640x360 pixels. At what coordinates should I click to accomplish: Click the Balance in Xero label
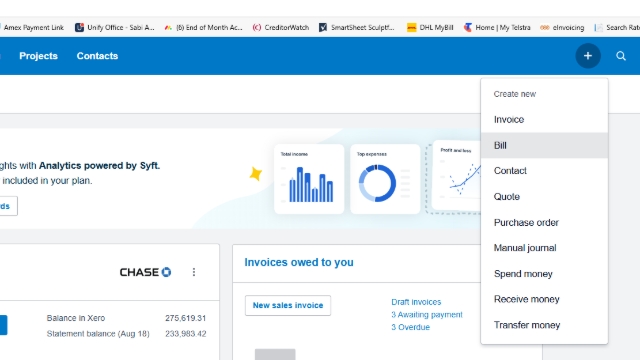(76, 318)
